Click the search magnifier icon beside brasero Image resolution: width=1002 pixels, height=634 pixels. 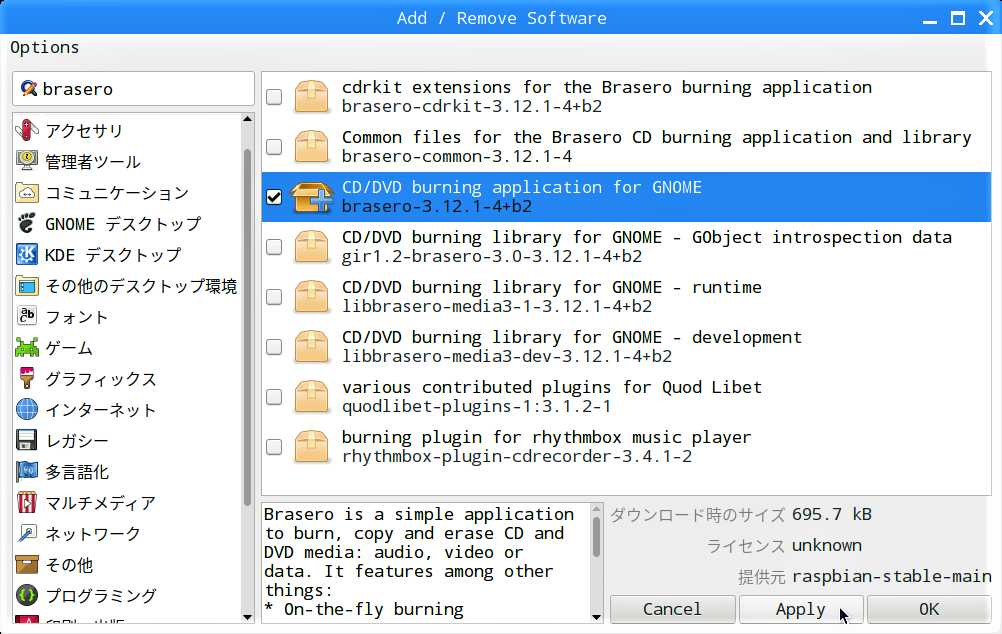click(28, 88)
